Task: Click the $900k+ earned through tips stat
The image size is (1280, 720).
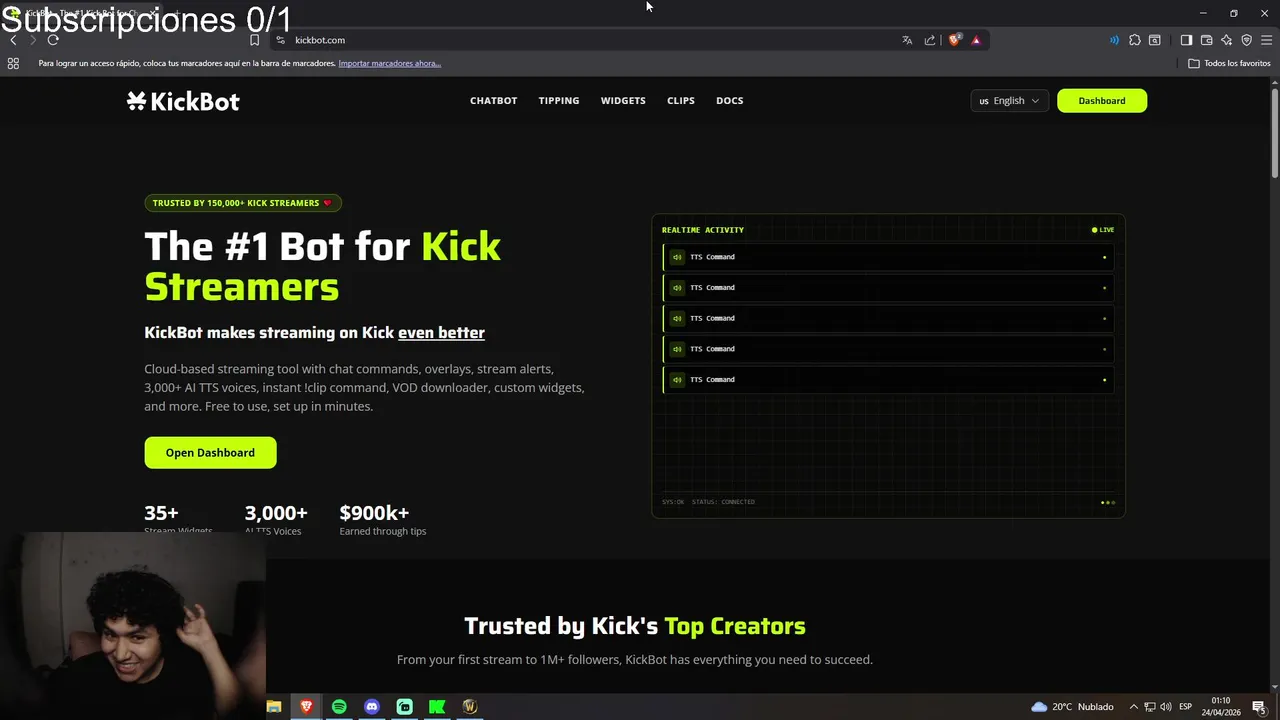Action: 383,520
